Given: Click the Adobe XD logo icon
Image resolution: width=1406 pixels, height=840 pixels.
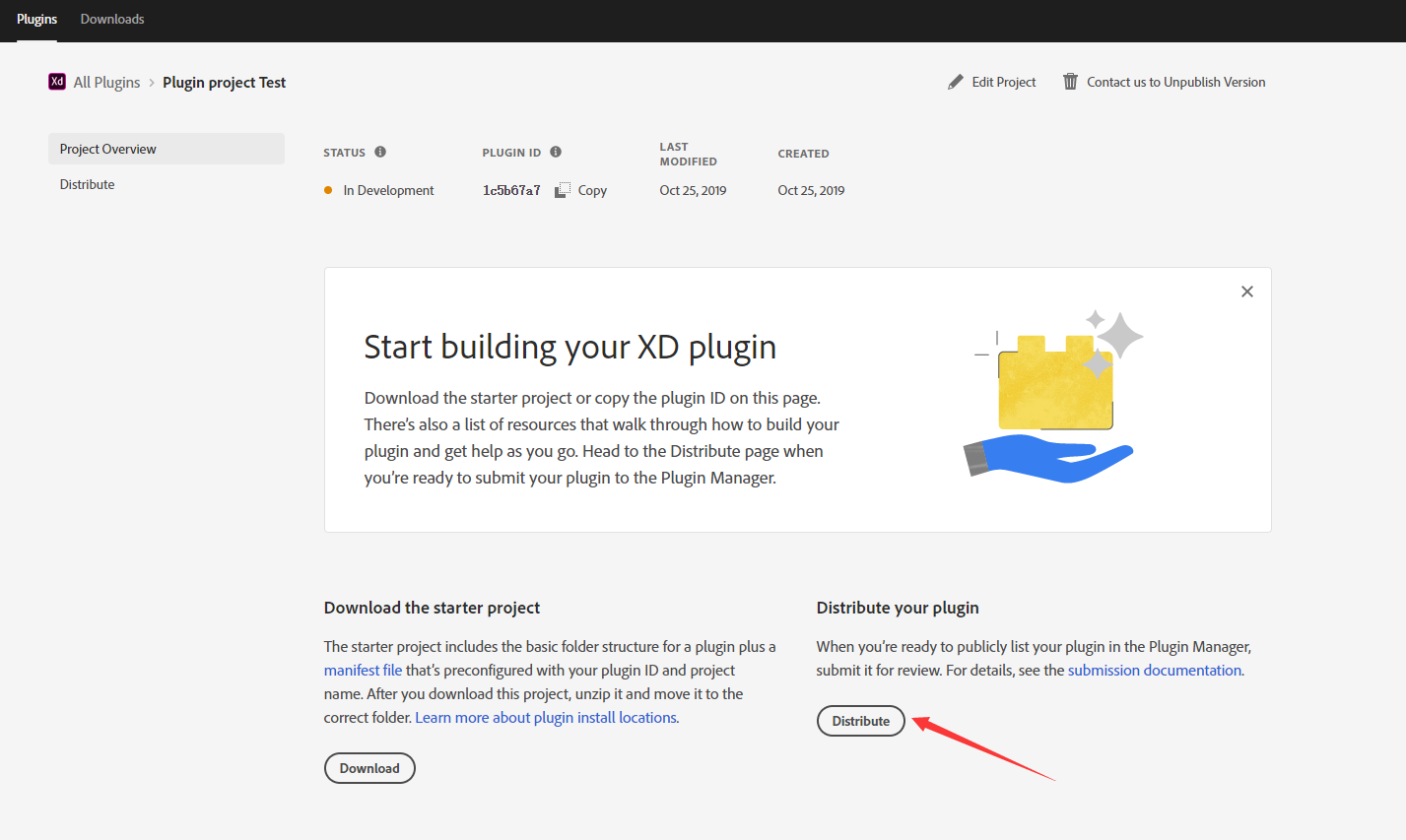Looking at the screenshot, I should point(57,82).
